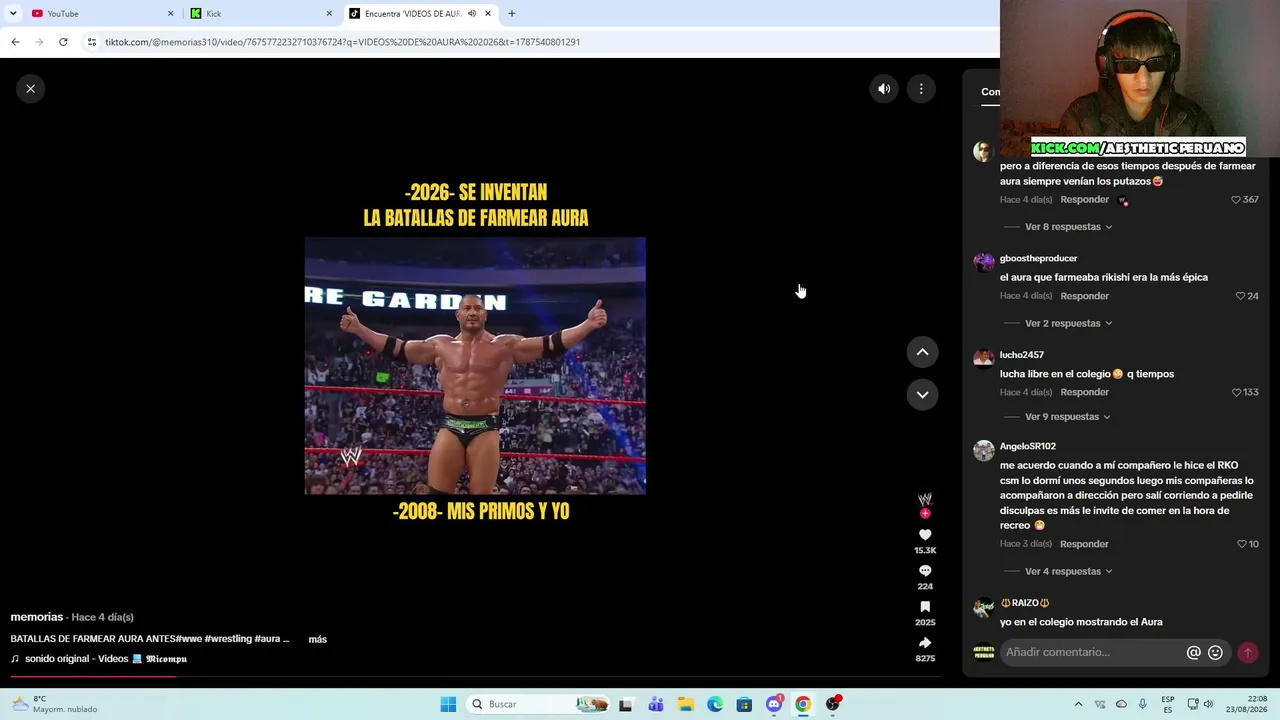Open Discord from the taskbar
The image size is (1280, 720).
[774, 704]
